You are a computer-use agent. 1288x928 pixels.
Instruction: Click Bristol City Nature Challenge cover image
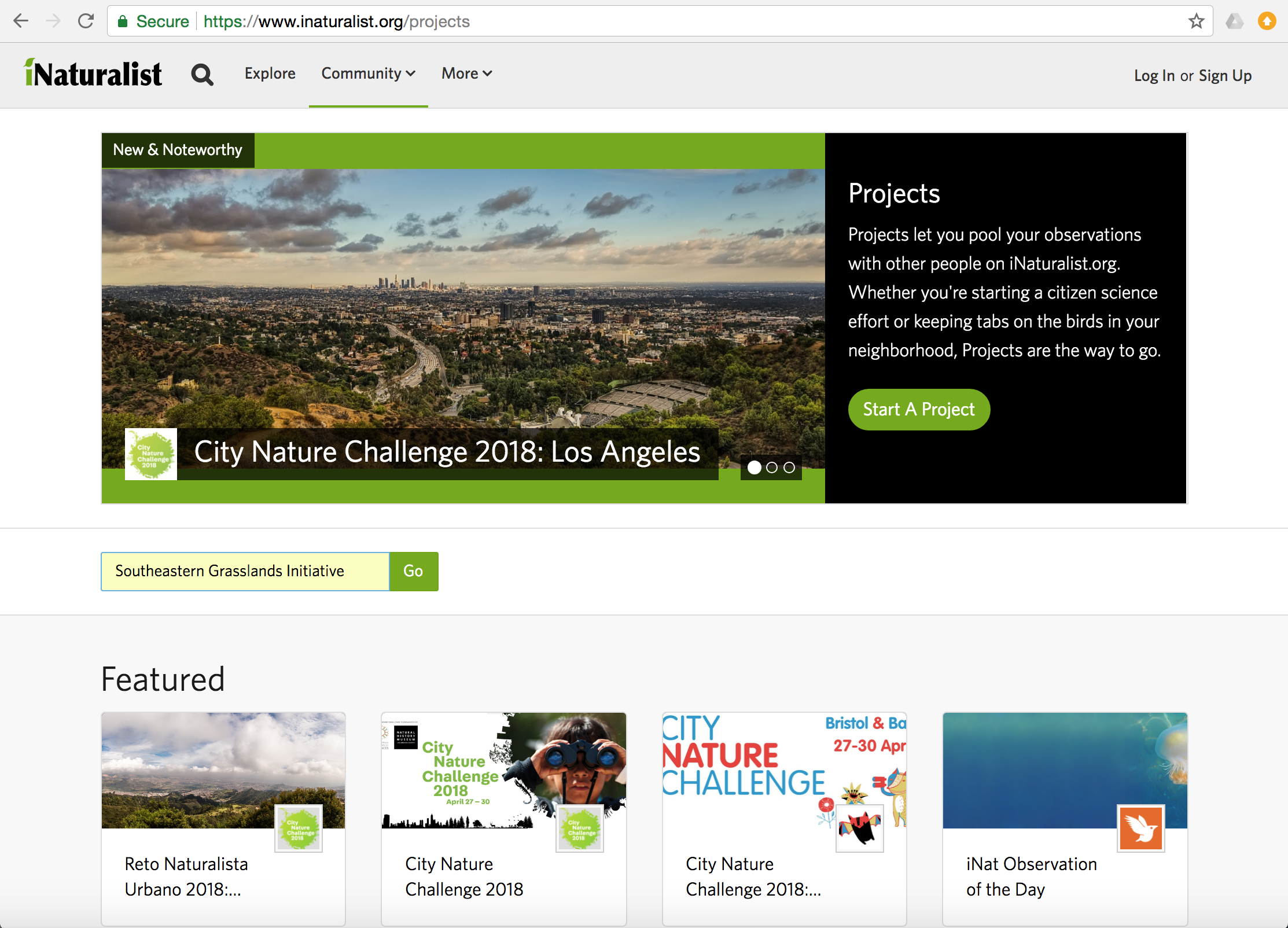(x=784, y=770)
